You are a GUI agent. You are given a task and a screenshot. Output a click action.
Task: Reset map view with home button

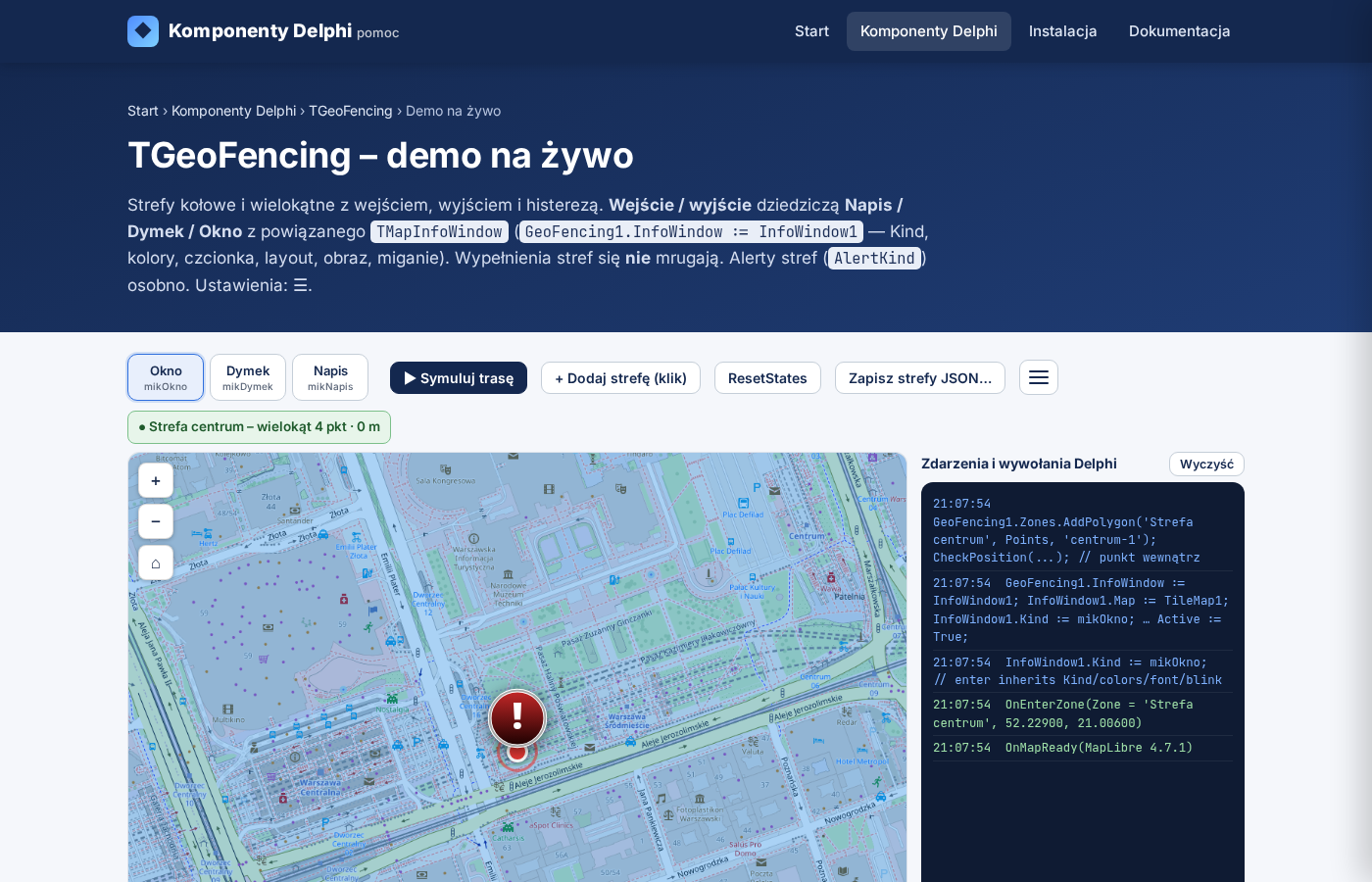156,563
